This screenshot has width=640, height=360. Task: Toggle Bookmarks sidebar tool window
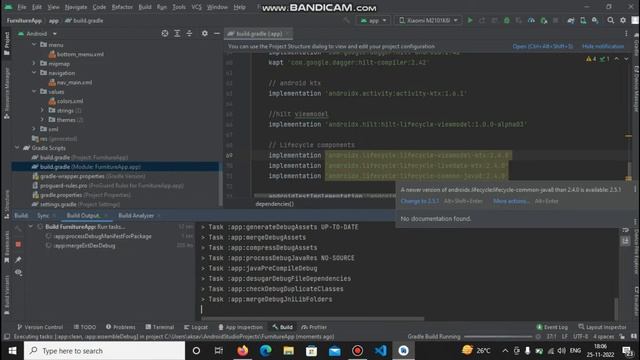pos(7,246)
